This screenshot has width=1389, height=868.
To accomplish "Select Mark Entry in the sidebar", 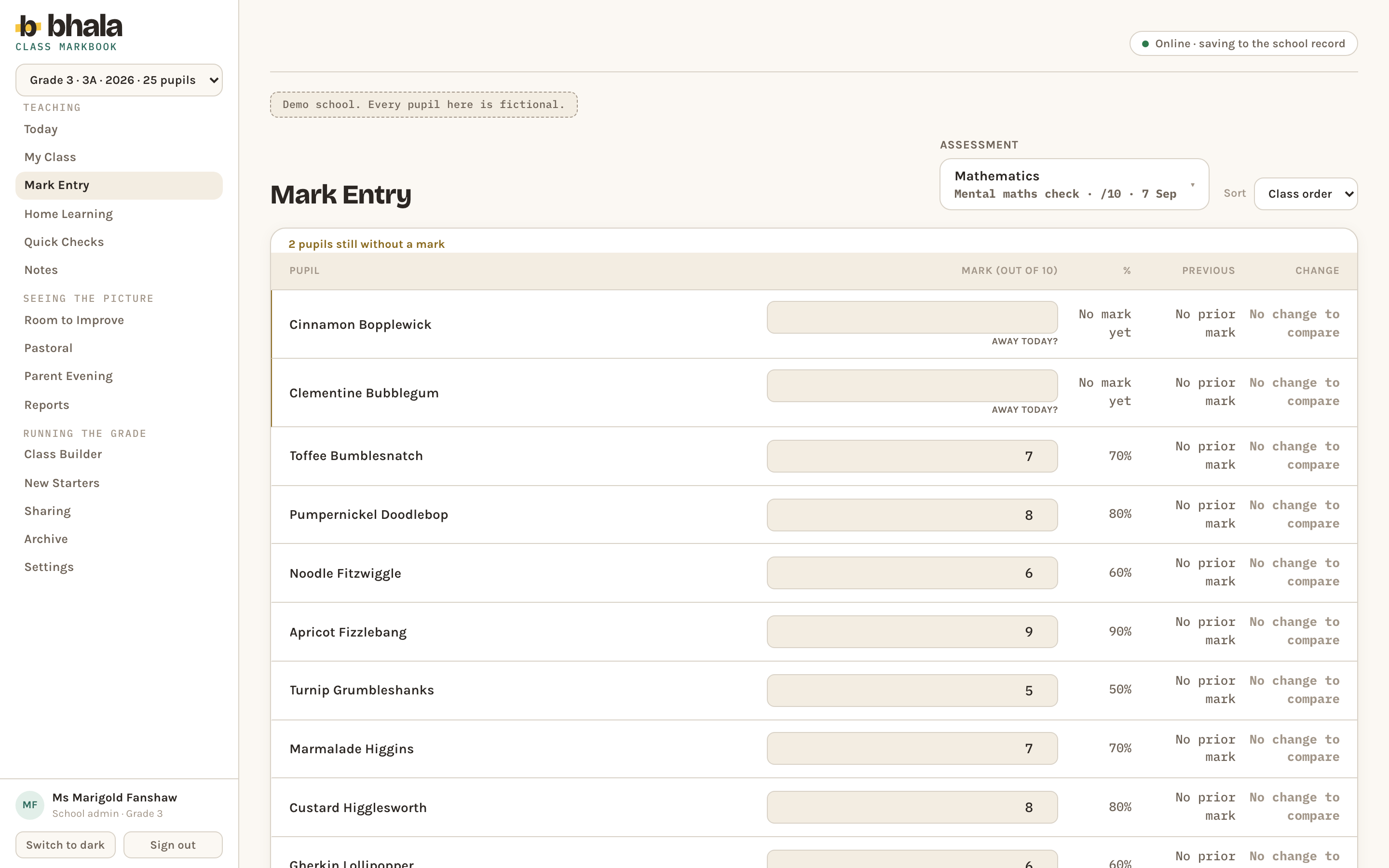I will coord(119,186).
